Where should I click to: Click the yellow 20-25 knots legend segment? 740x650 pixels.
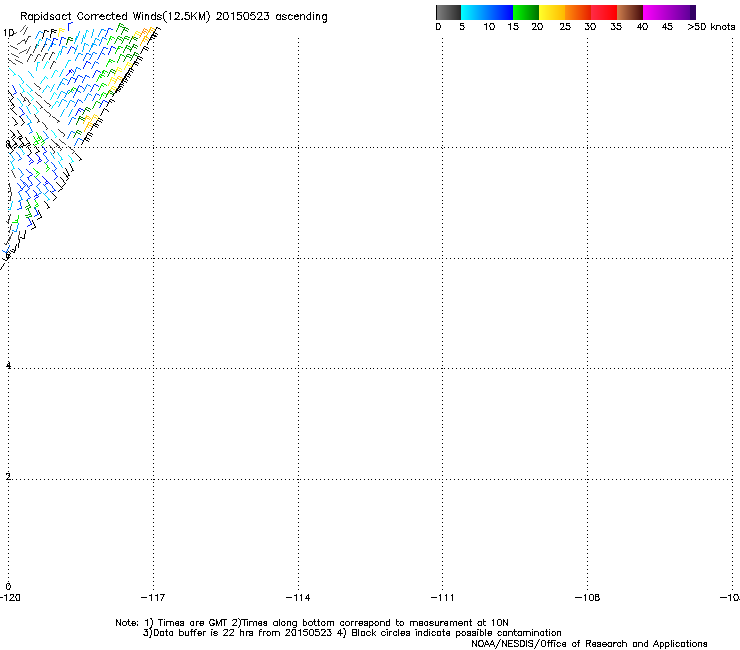pos(552,12)
